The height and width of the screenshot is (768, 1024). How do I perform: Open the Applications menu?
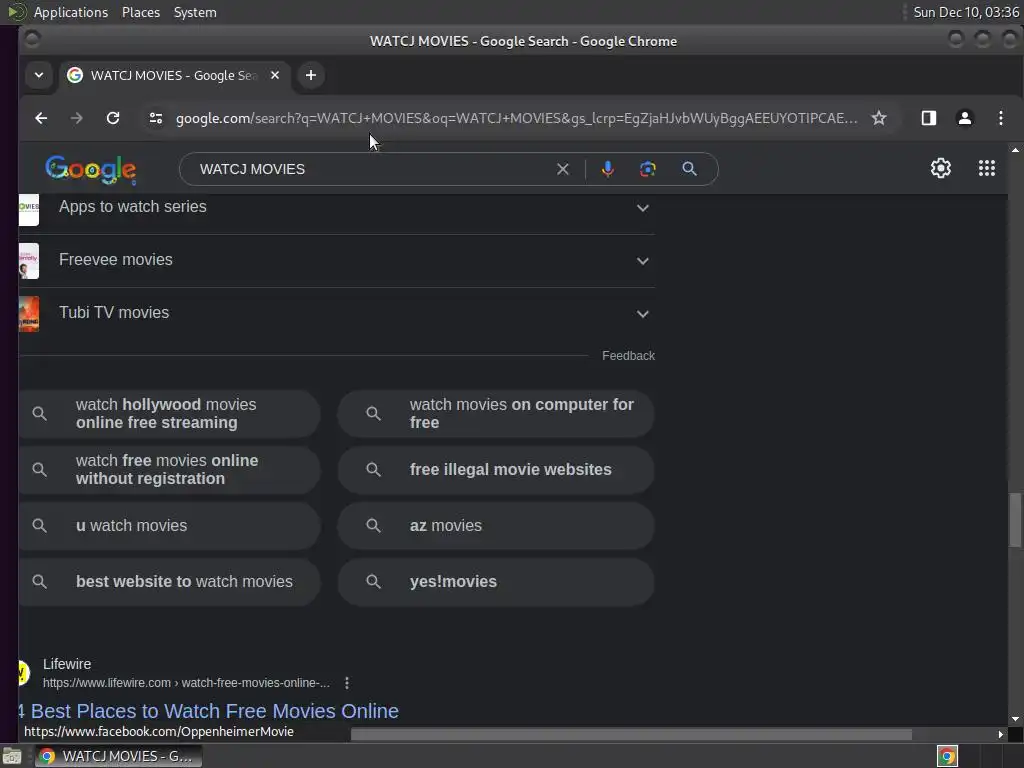(71, 12)
